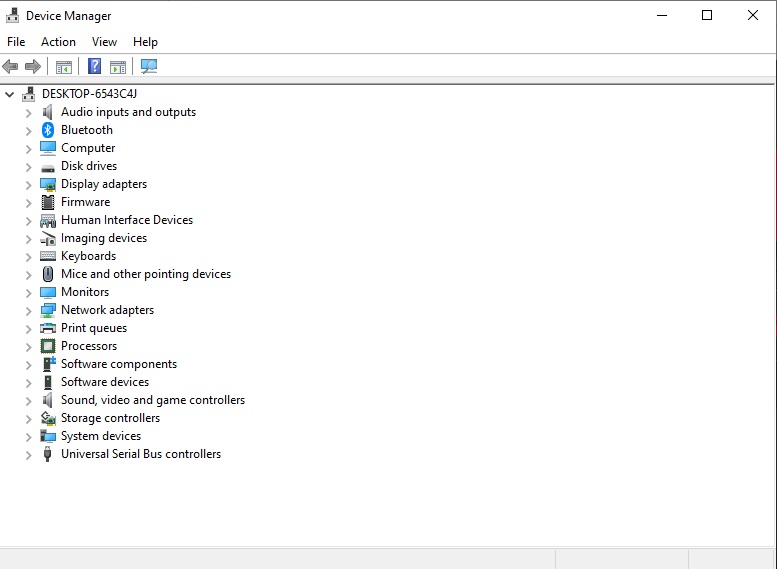This screenshot has height=569, width=777.
Task: Click the Audio inputs and outputs speaker icon
Action: click(48, 112)
